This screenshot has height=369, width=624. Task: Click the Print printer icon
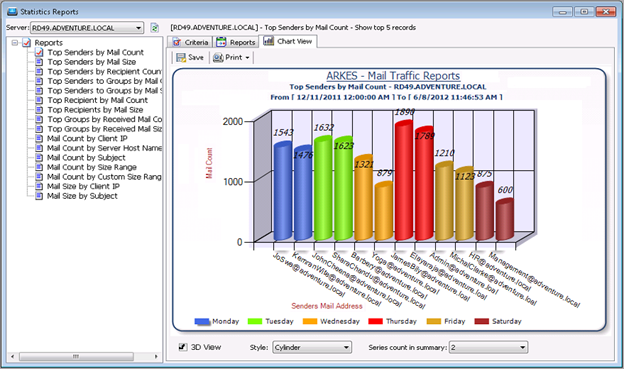(x=218, y=58)
